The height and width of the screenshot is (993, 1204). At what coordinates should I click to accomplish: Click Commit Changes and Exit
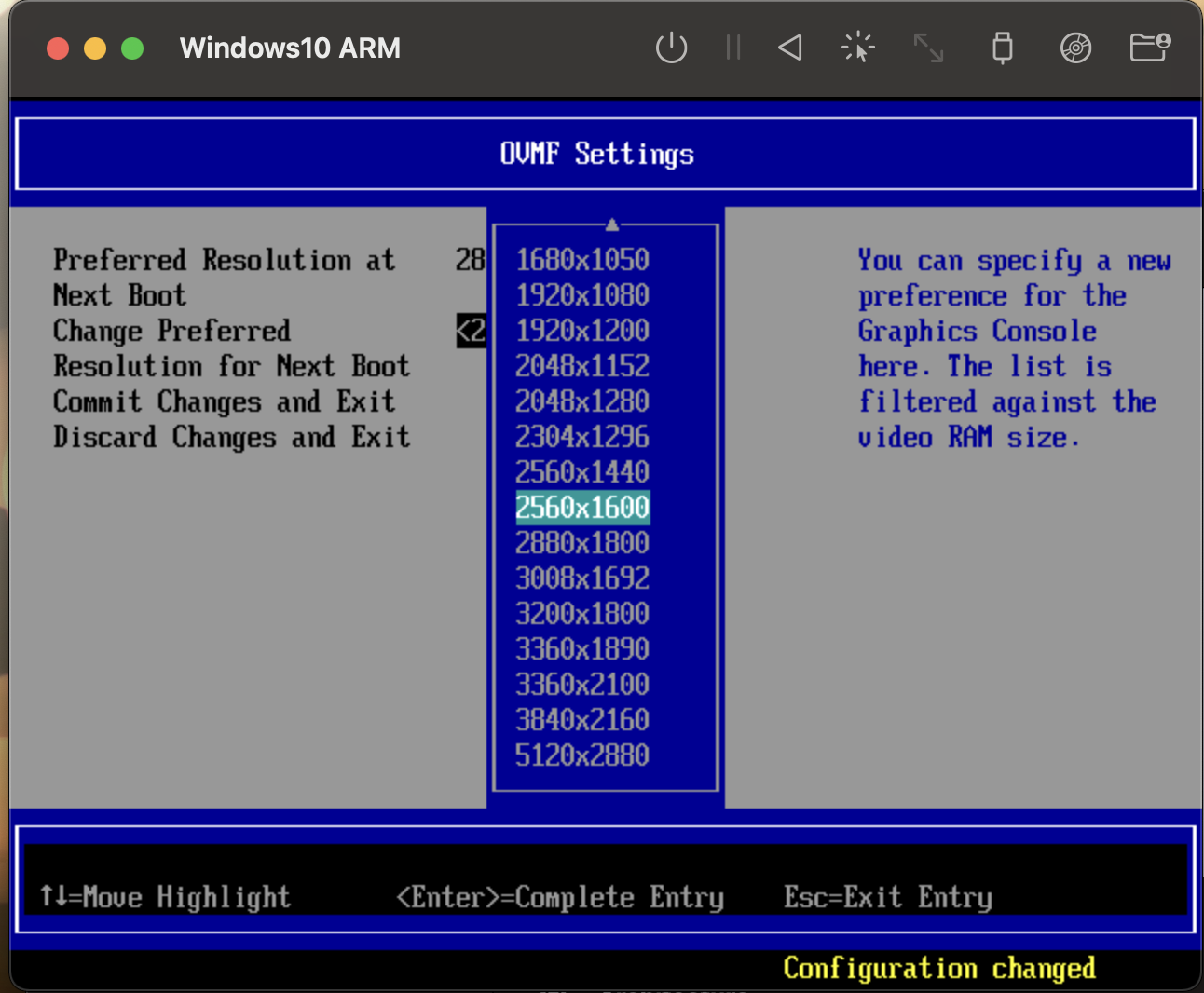point(224,401)
